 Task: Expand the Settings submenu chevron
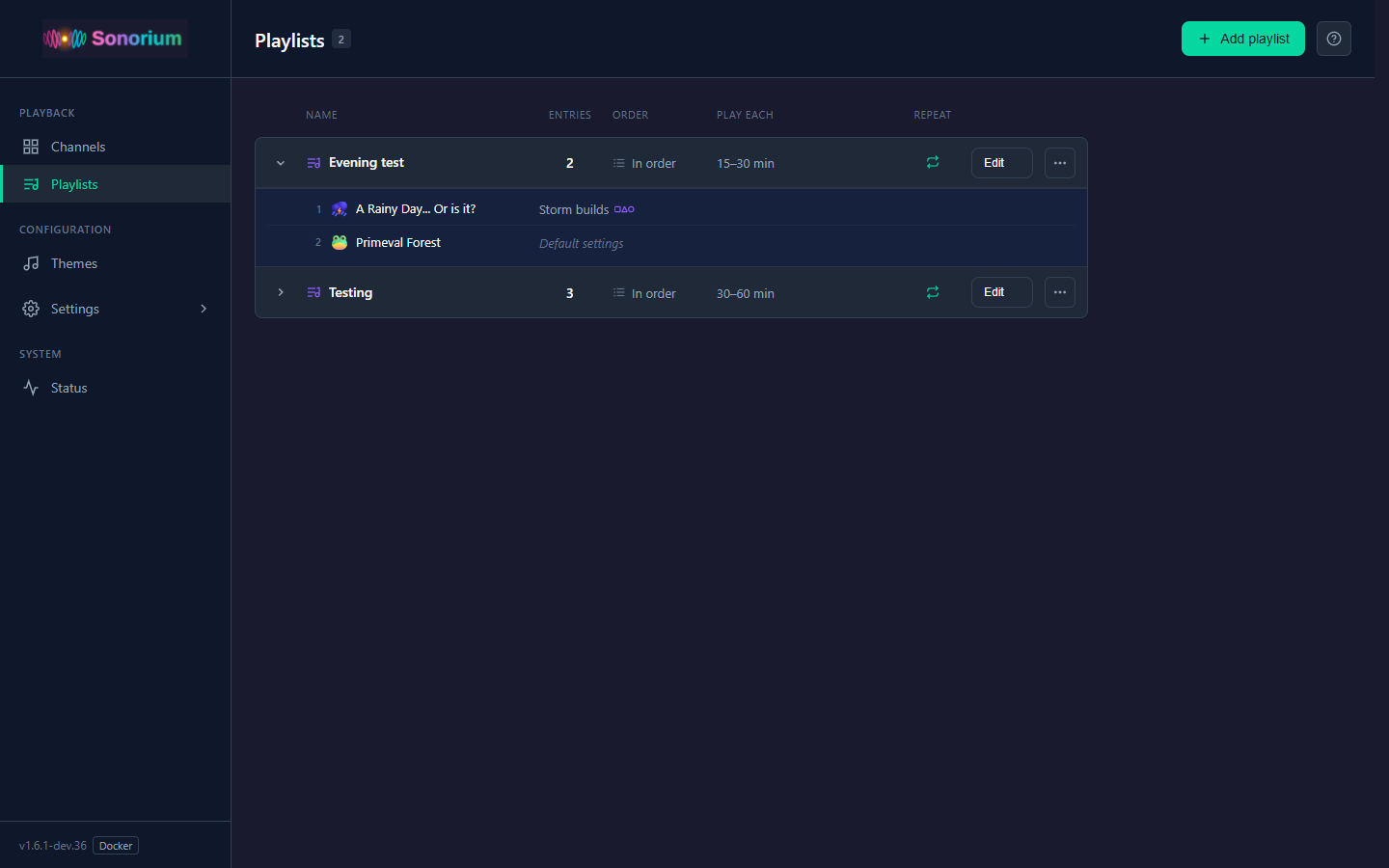[204, 309]
